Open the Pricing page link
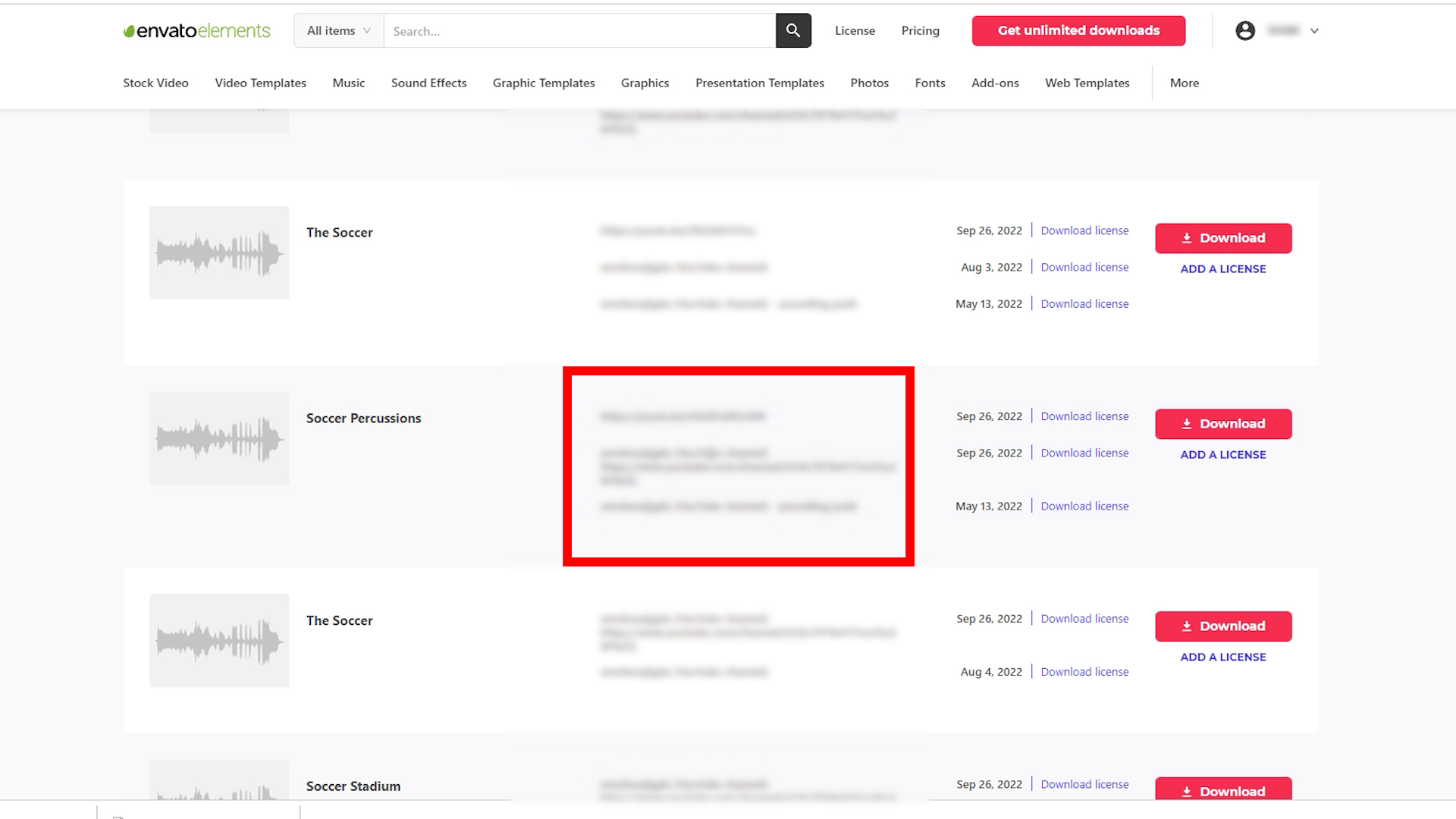The image size is (1456, 819). tap(920, 30)
